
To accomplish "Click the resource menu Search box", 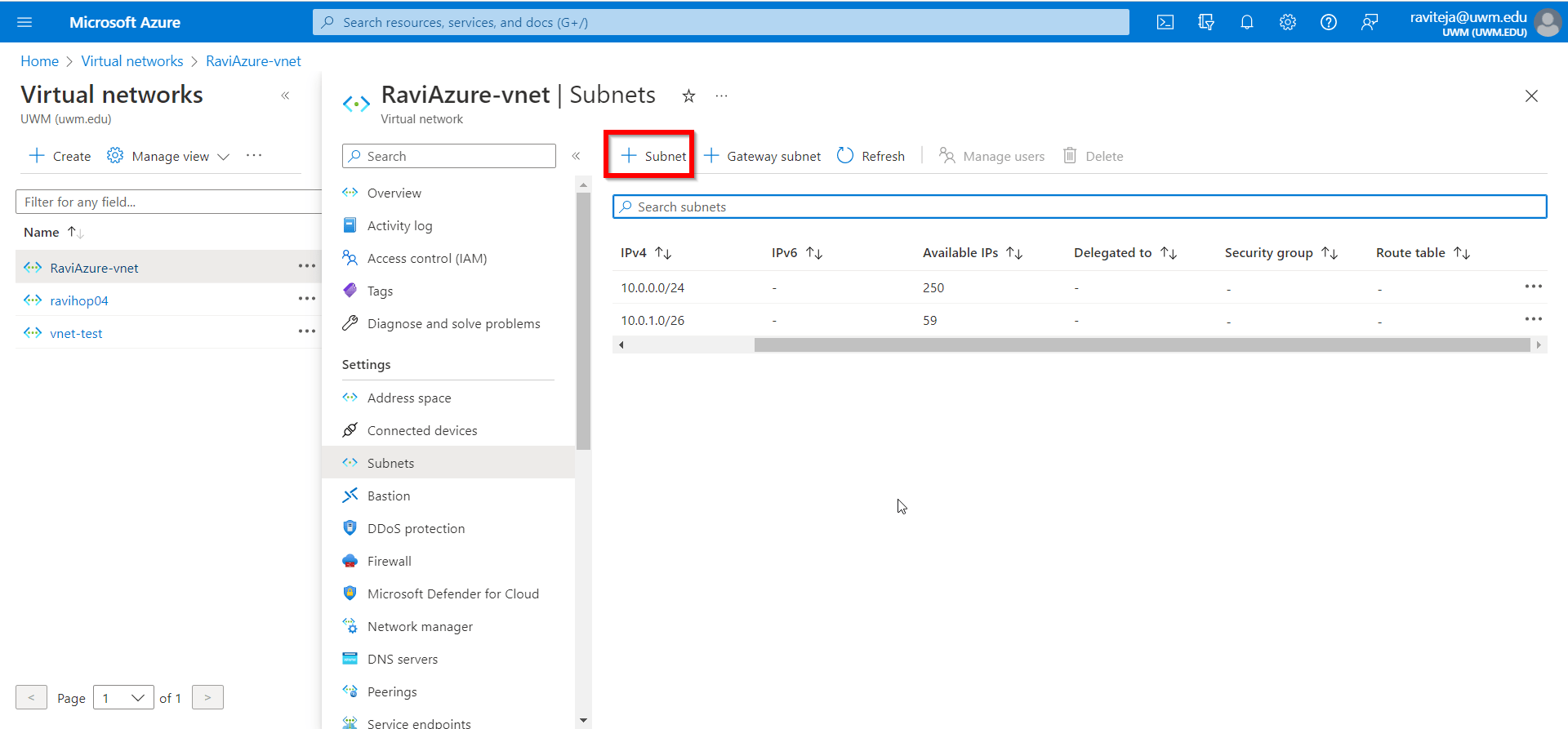I will coord(449,156).
